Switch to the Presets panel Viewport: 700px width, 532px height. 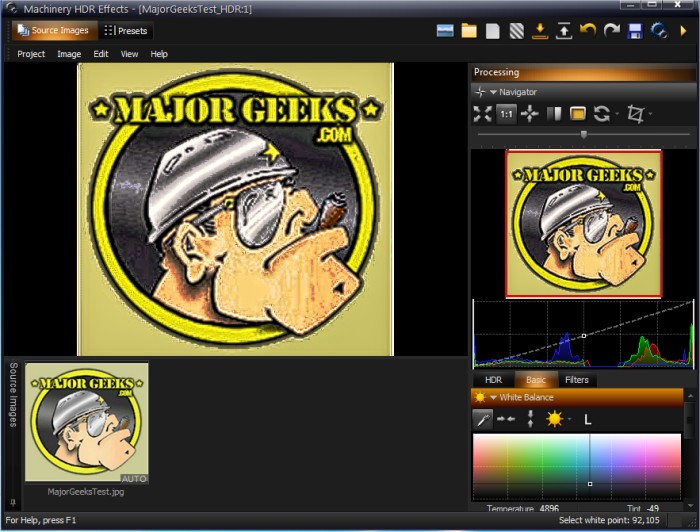coord(126,31)
